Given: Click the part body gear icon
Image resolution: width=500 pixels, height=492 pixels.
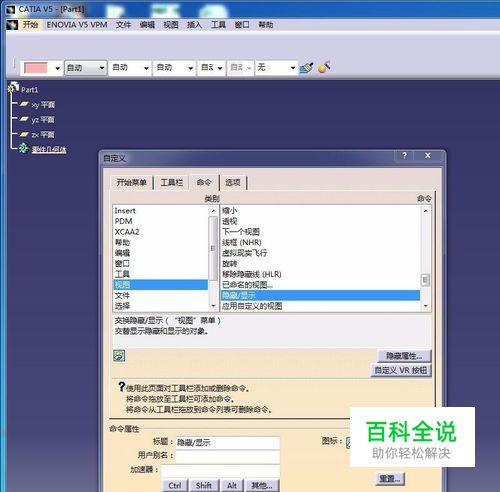Looking at the screenshot, I should point(23,148).
